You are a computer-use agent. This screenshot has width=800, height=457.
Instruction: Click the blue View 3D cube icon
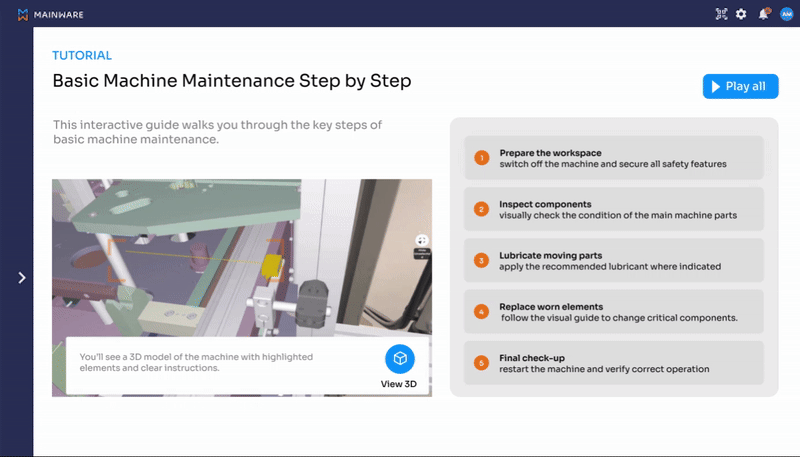(x=399, y=359)
